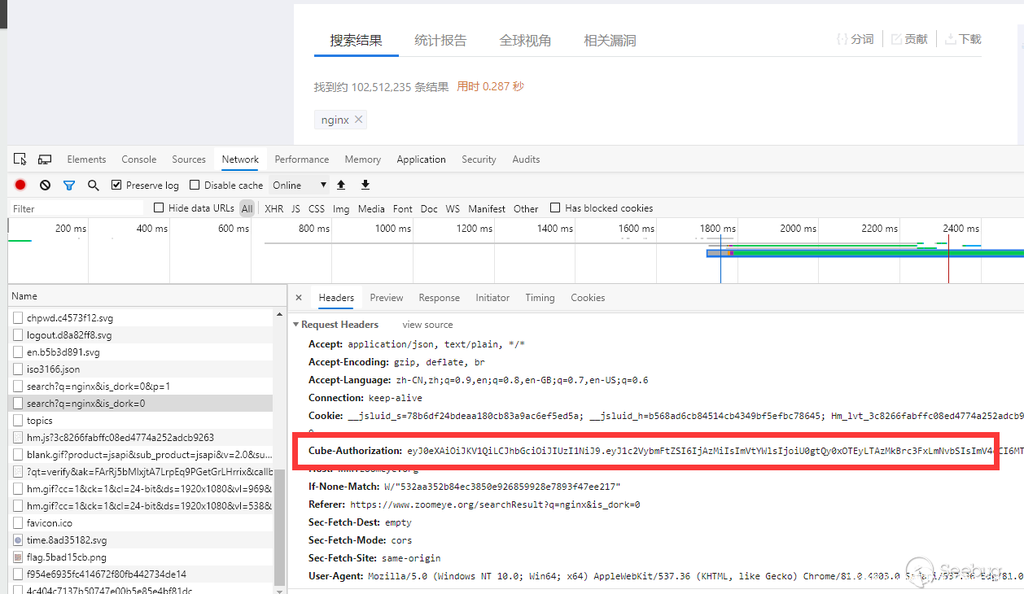Click the view source link
The height and width of the screenshot is (594, 1024).
427,325
